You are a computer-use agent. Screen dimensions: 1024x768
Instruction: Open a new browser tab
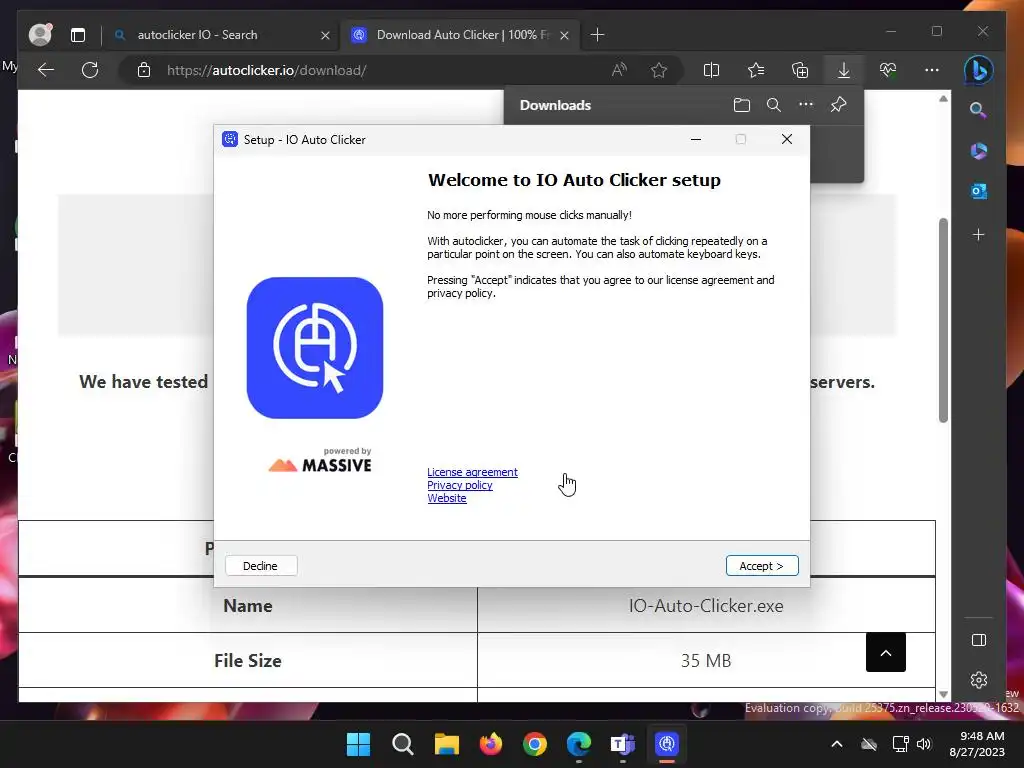(x=598, y=35)
